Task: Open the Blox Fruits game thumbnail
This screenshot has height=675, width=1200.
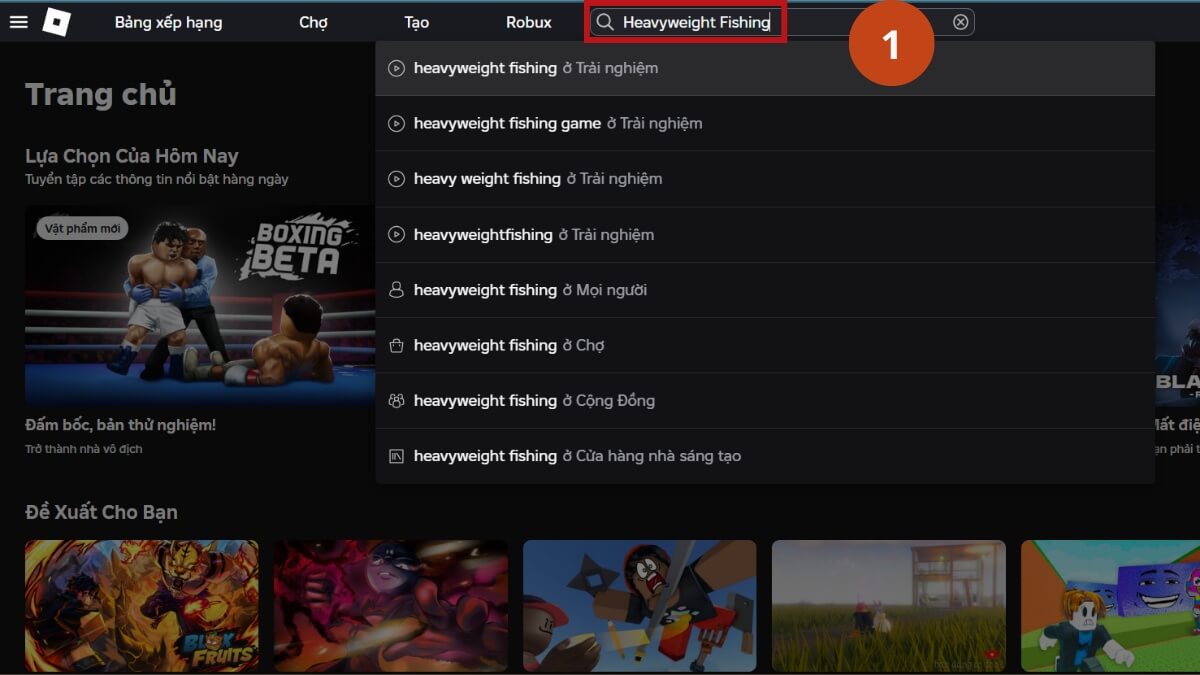Action: [x=141, y=606]
